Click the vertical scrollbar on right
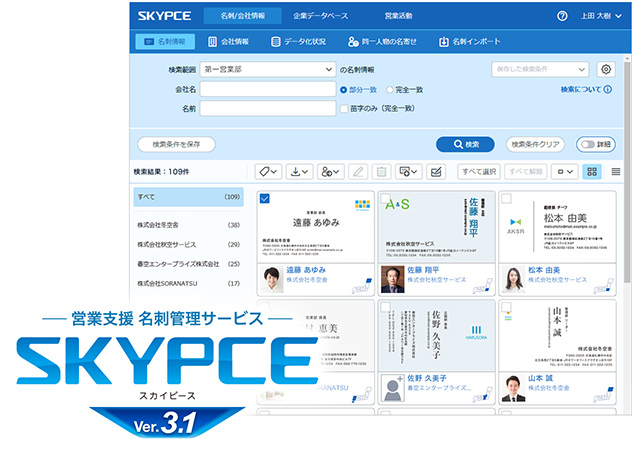 627,174
